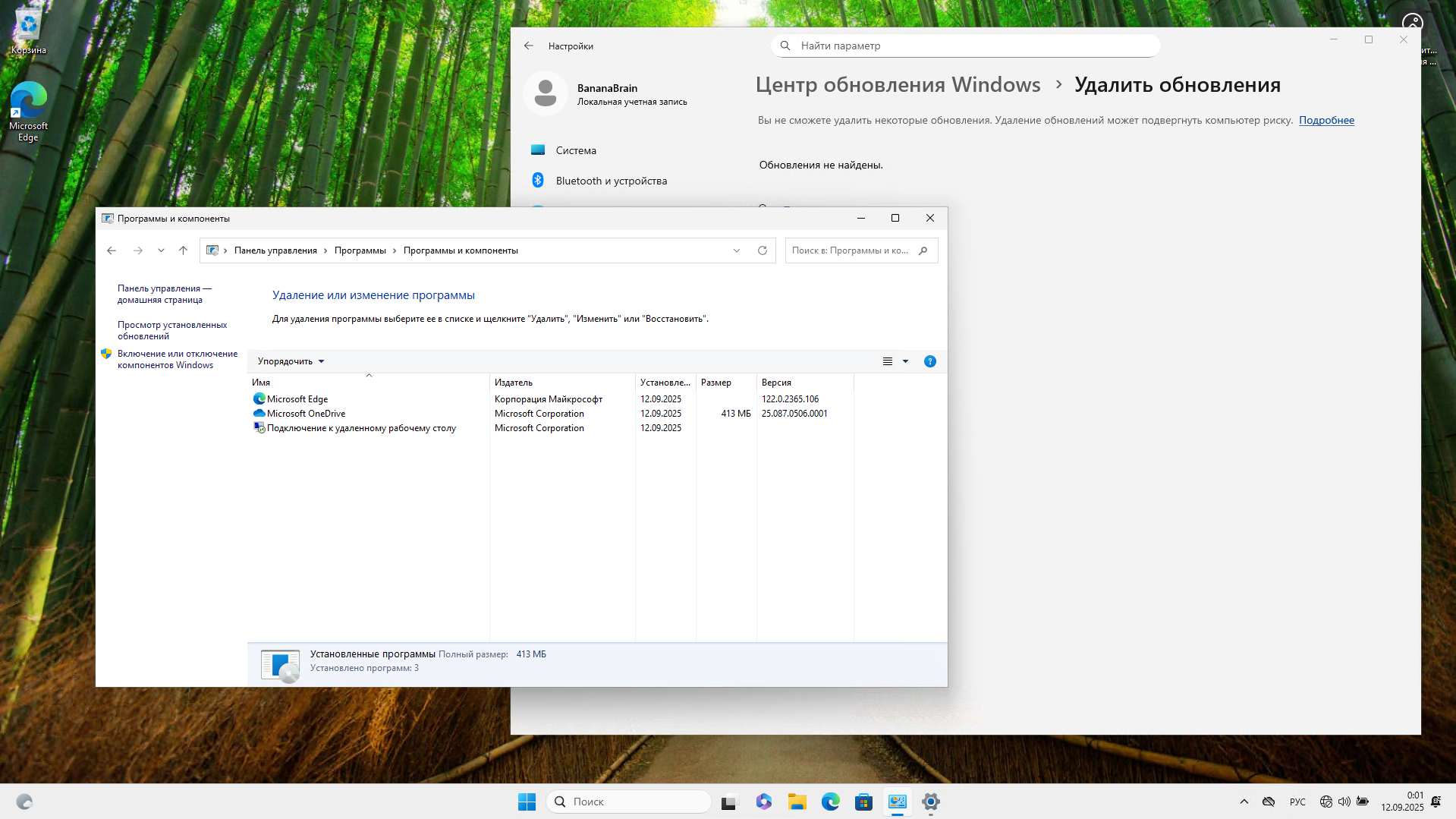The height and width of the screenshot is (819, 1456).
Task: Open the notifications bell in the tray
Action: pyautogui.click(x=1436, y=802)
